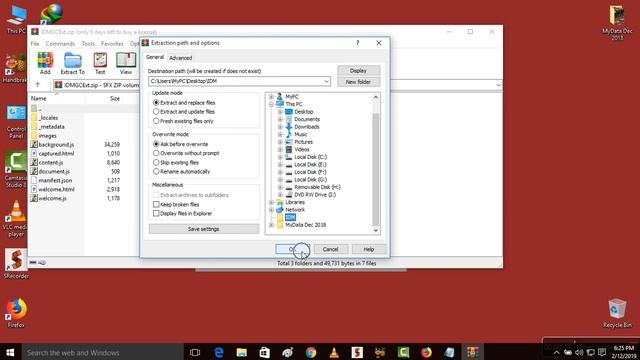Open This PC desktop icon
Viewport: 640px width, 360px height.
point(16,20)
